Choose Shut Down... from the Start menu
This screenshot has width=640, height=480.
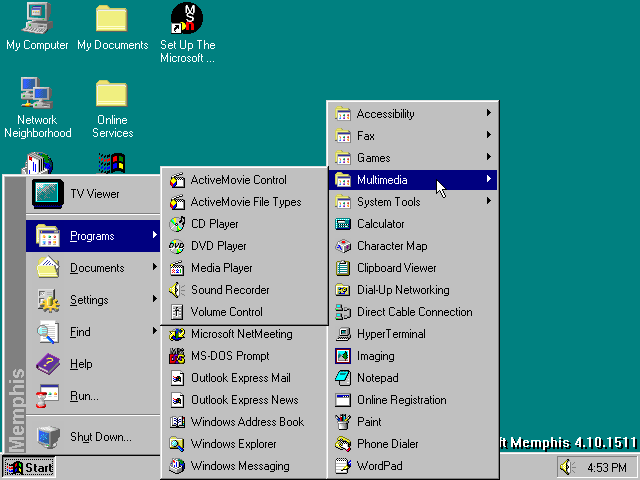click(93, 437)
